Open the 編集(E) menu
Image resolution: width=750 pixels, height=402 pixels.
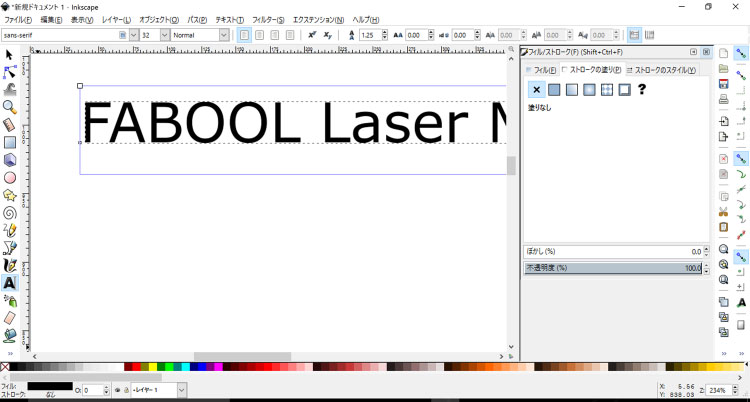(x=51, y=20)
